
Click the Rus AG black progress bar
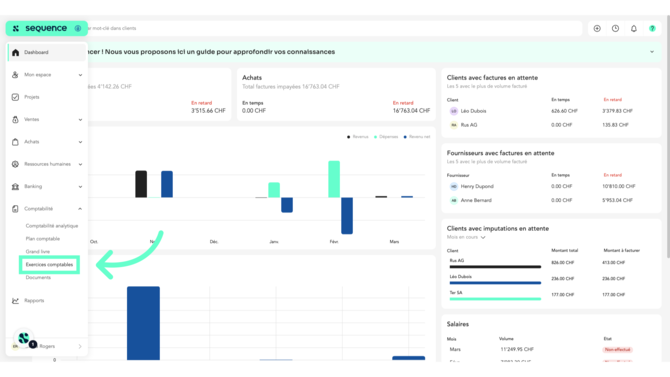(495, 267)
